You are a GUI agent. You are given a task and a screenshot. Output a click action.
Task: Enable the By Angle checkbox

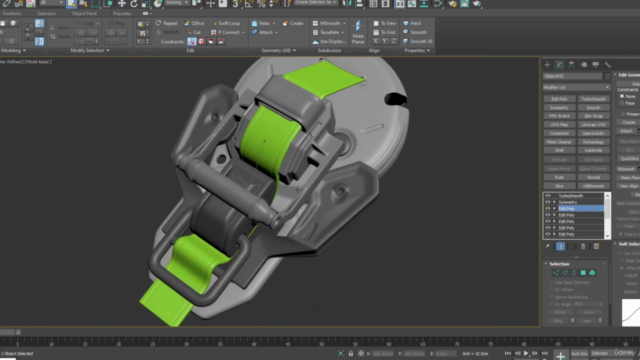[551, 304]
